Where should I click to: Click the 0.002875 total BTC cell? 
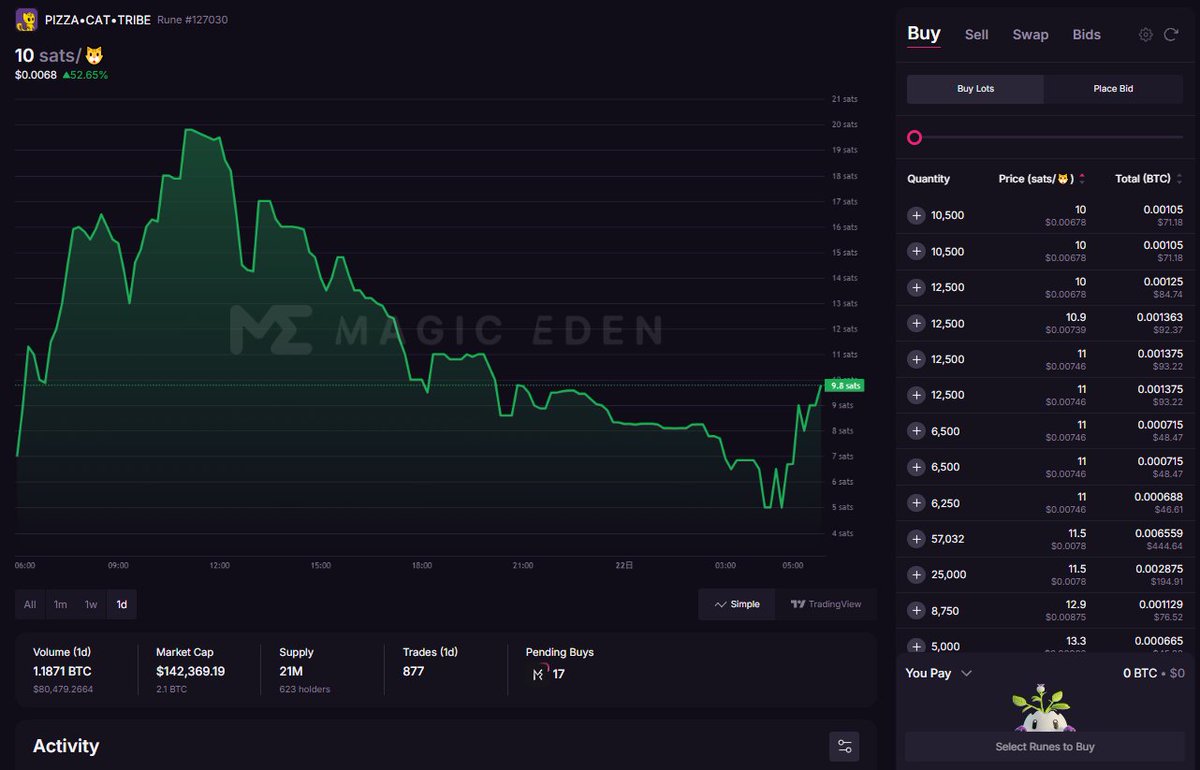tap(1160, 568)
